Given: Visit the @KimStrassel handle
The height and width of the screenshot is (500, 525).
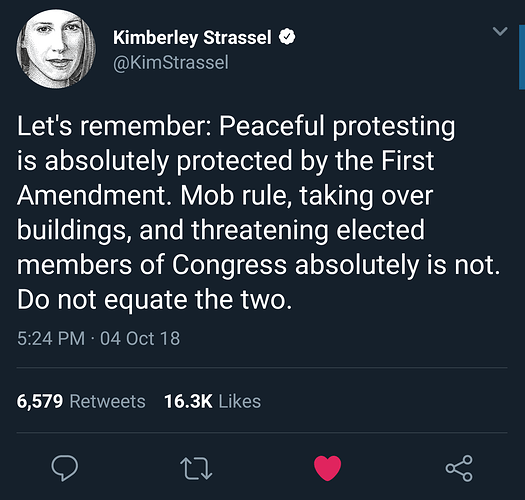Looking at the screenshot, I should pos(171,63).
